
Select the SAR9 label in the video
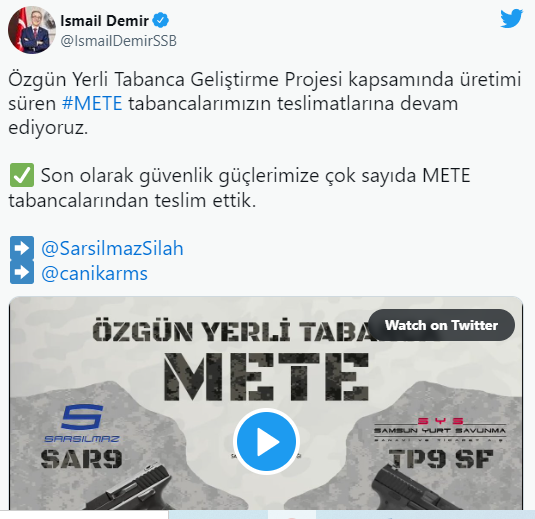point(81,459)
